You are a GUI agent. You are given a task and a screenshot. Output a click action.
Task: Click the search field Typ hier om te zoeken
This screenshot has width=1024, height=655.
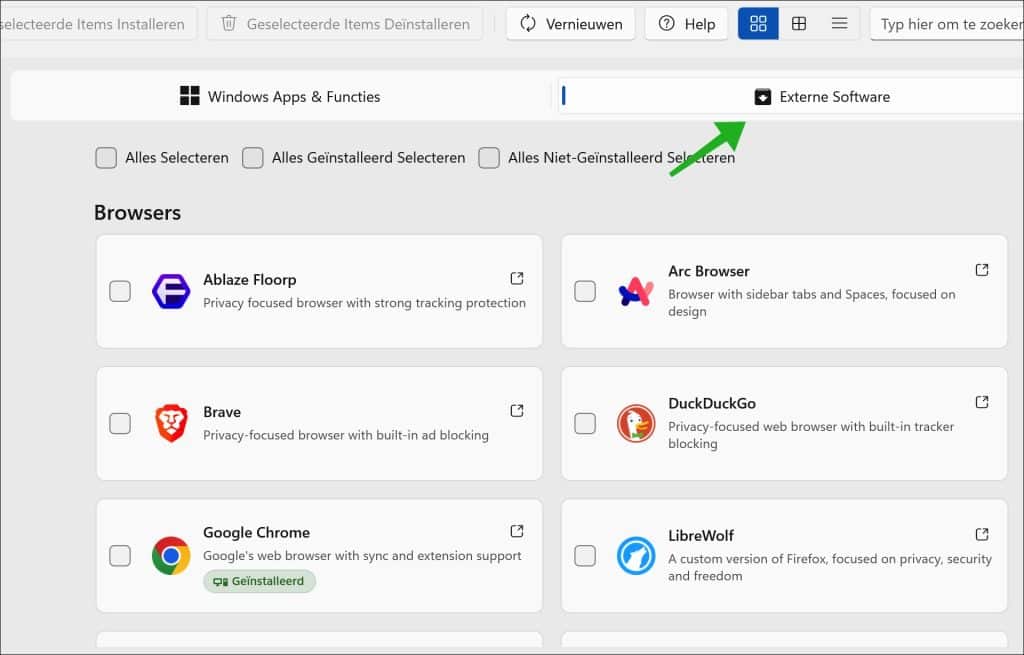pyautogui.click(x=947, y=24)
